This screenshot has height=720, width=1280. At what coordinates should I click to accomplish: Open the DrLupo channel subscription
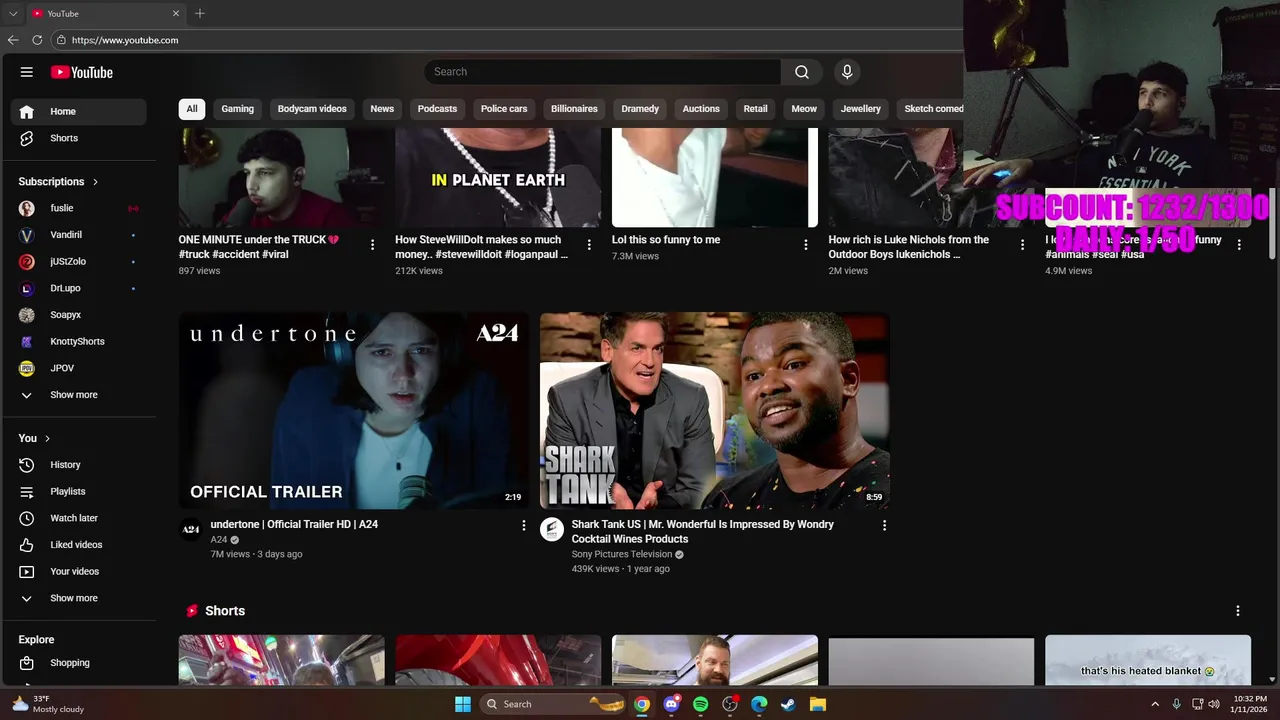[79, 288]
